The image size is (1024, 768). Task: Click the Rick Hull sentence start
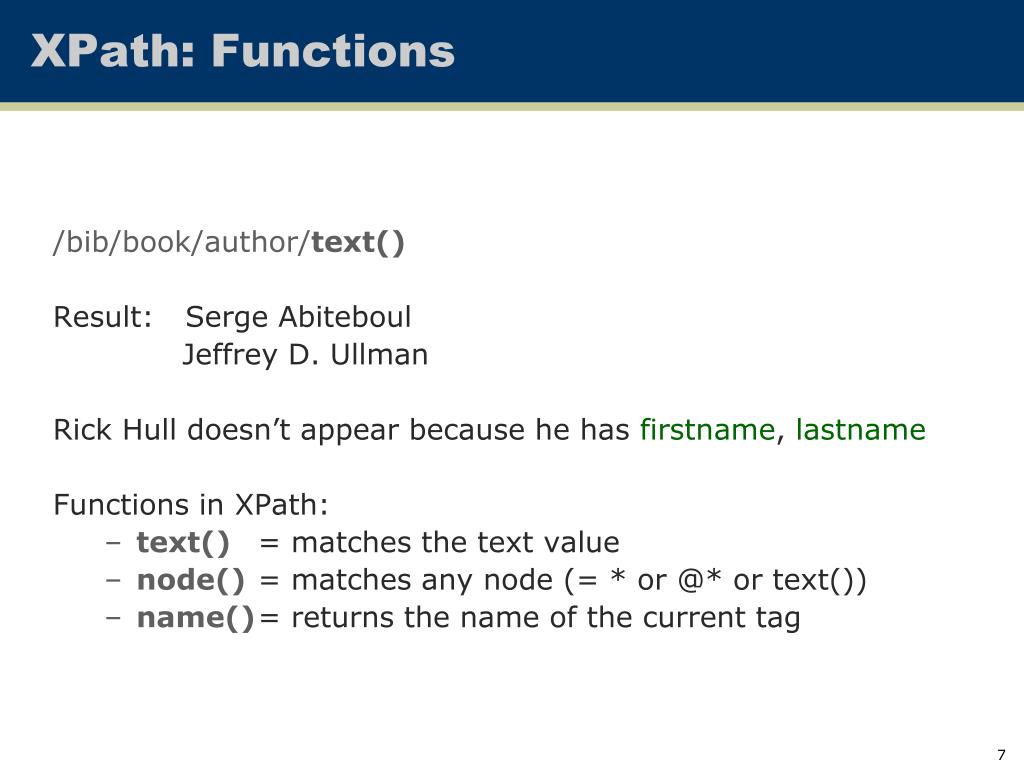(x=115, y=430)
